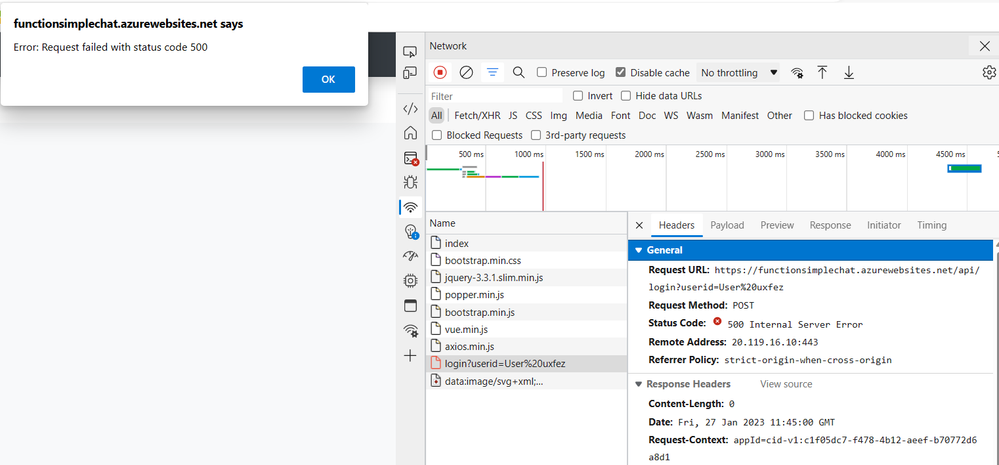
Task: Open the Console tool with error badge
Action: (x=411, y=158)
